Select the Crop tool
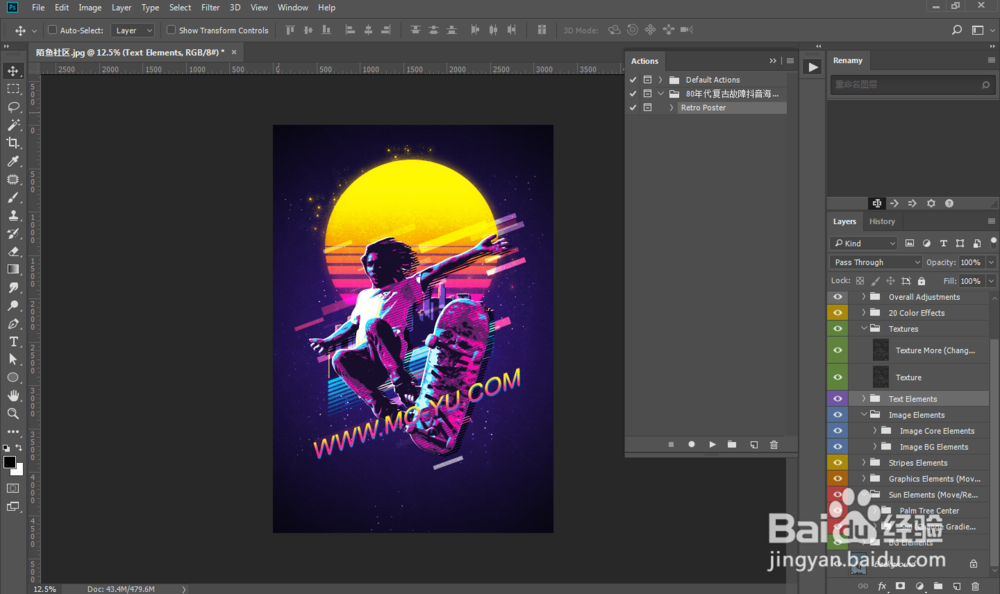The image size is (1000, 594). click(13, 143)
